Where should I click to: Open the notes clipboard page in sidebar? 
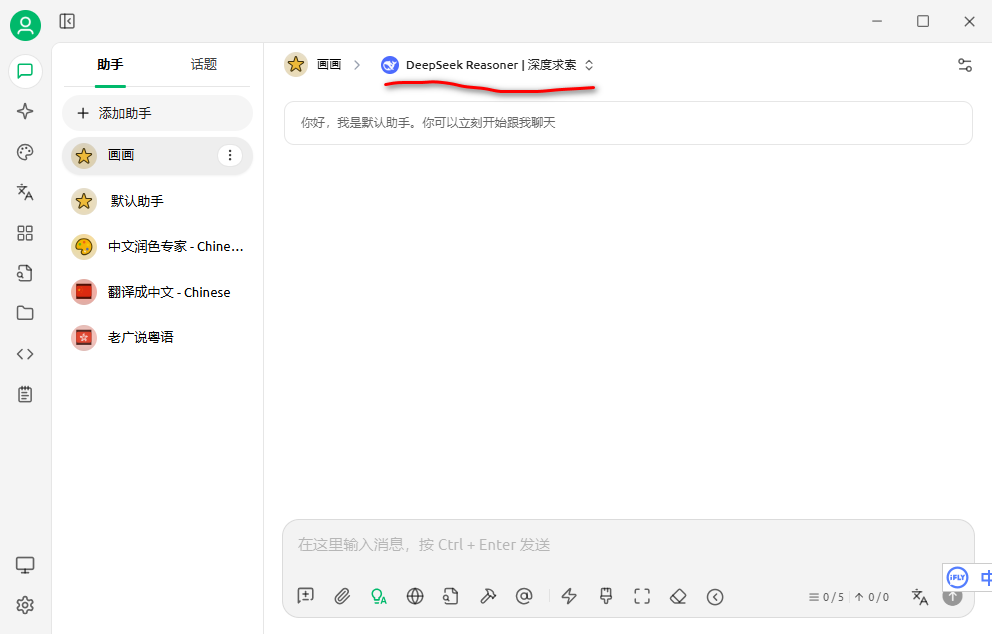pos(25,394)
